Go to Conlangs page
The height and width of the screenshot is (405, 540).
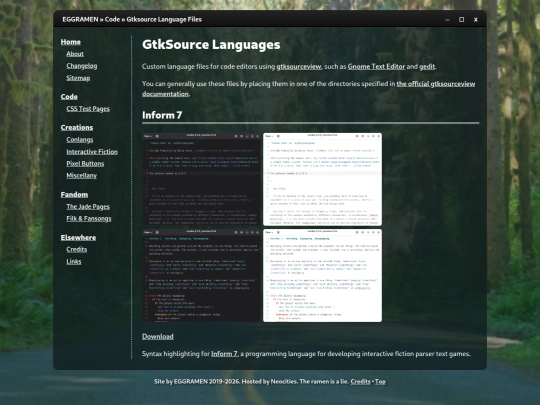pyautogui.click(x=80, y=139)
